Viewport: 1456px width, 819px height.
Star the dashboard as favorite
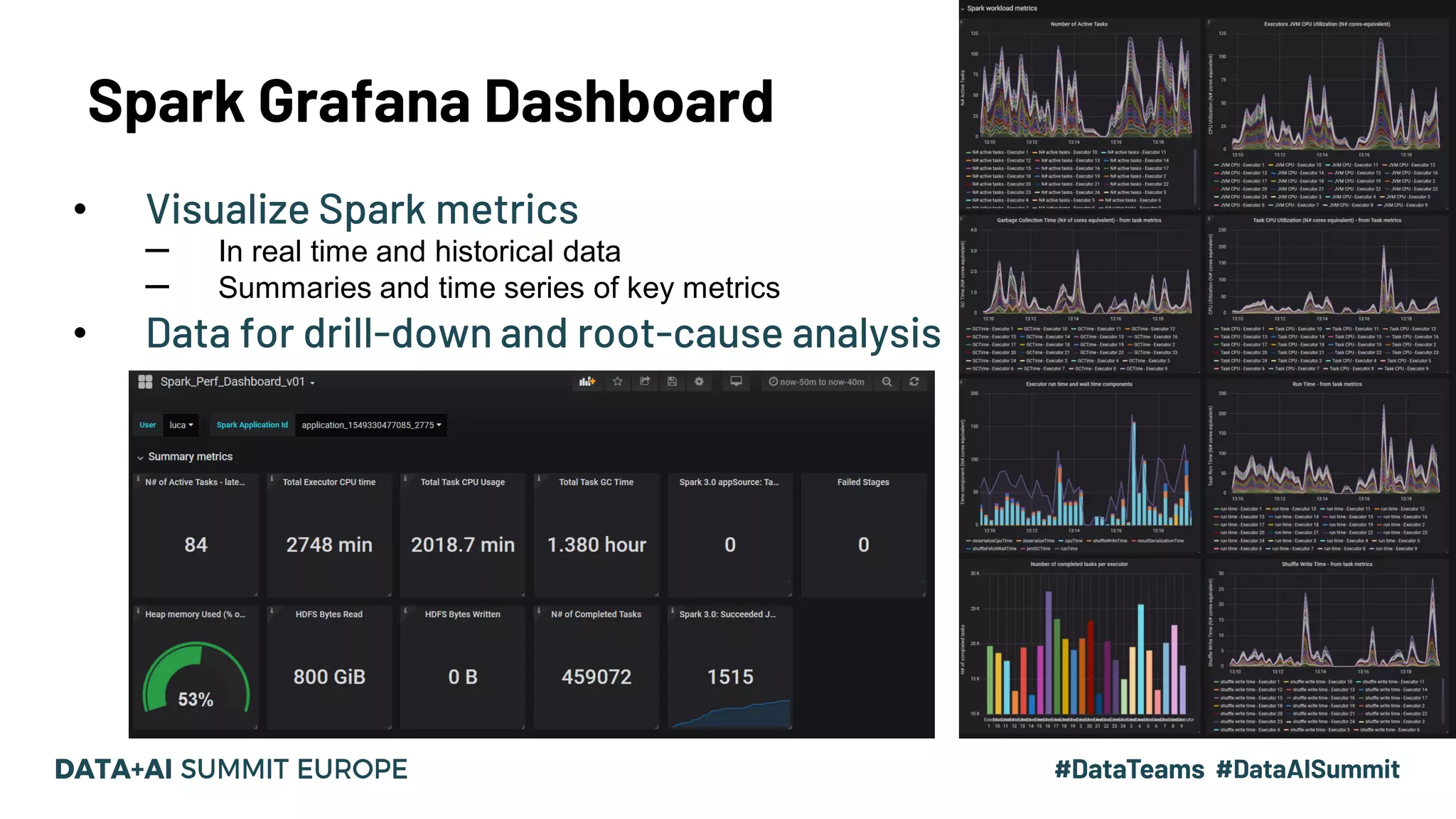tap(617, 382)
